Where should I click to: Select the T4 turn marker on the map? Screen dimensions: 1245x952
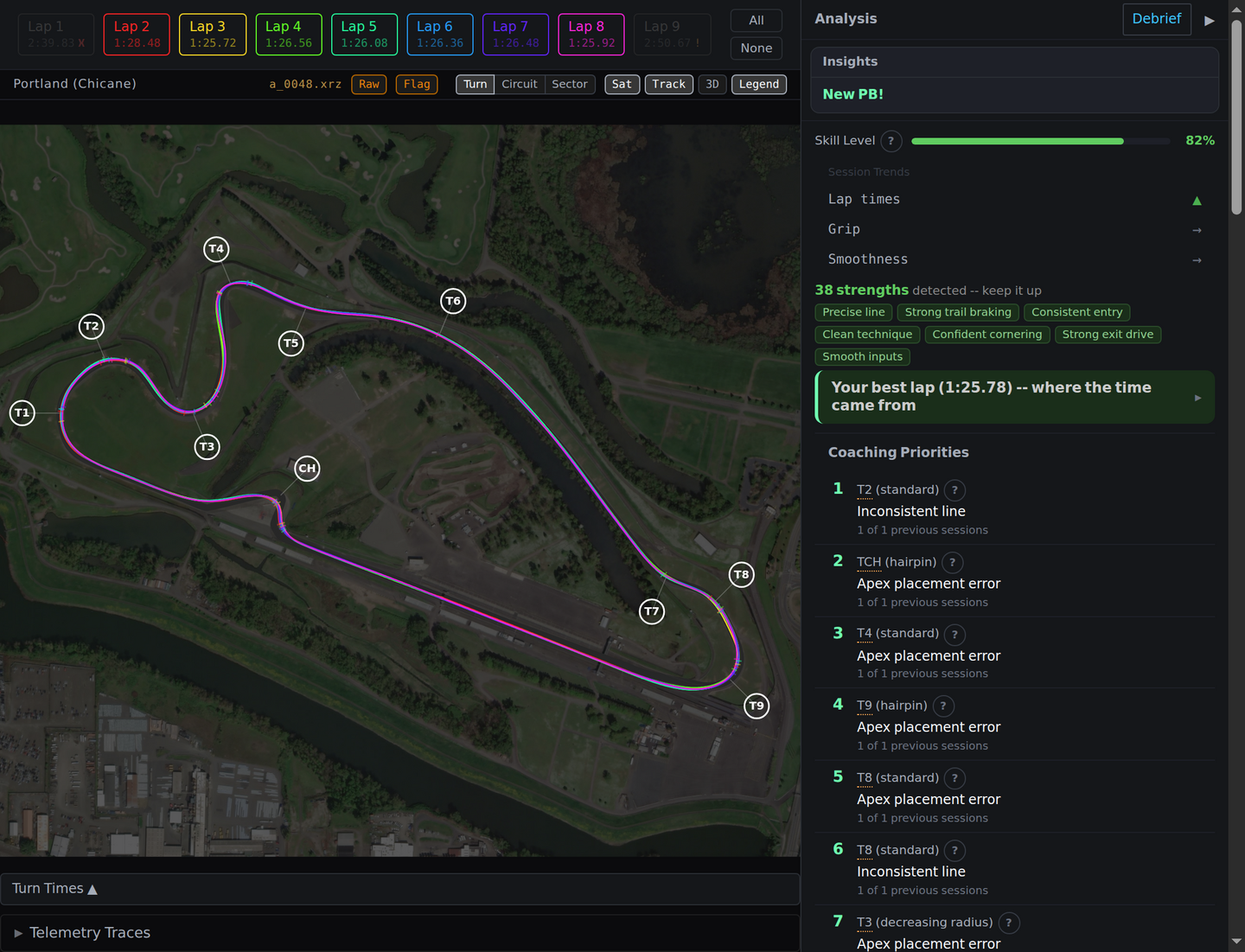(x=216, y=249)
